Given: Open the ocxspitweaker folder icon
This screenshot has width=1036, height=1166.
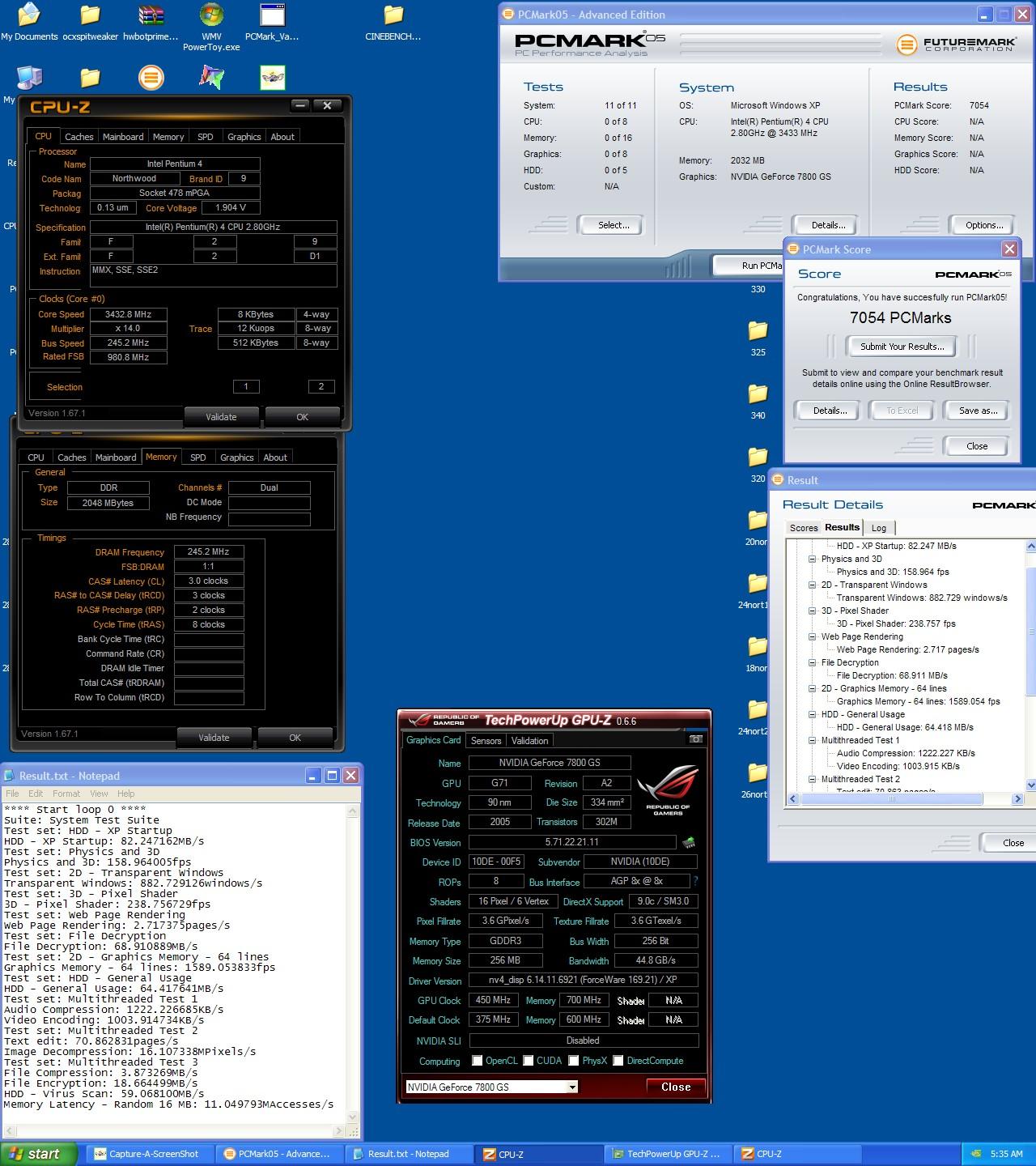Looking at the screenshot, I should (90, 22).
